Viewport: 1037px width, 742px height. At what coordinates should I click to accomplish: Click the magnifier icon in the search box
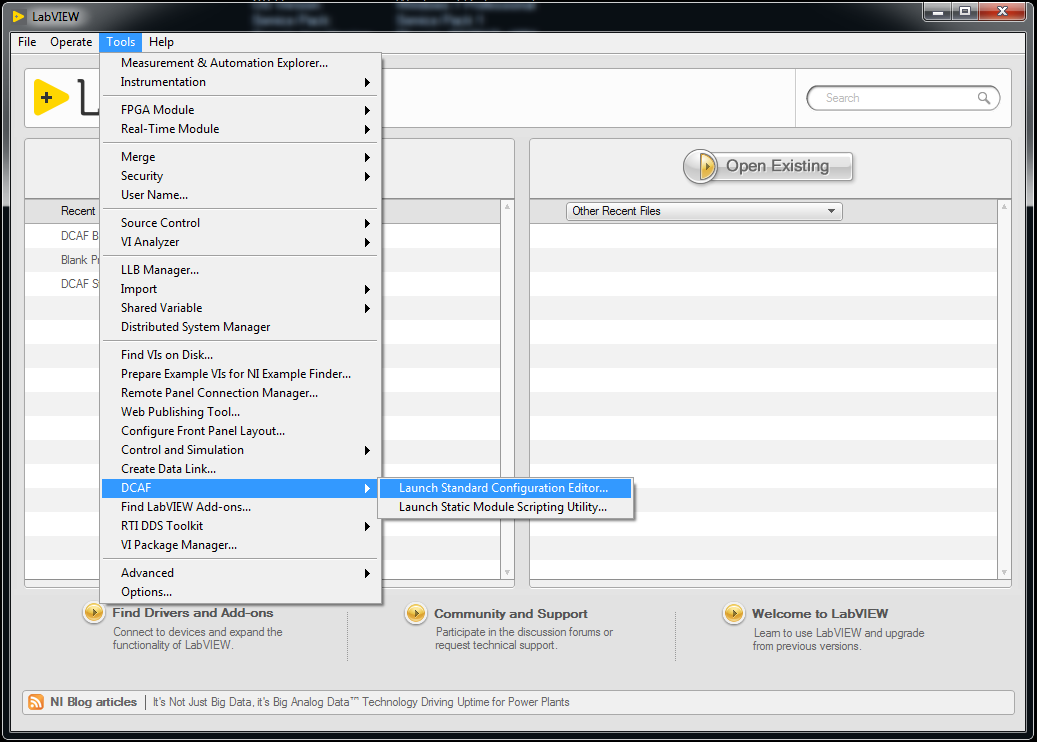984,98
